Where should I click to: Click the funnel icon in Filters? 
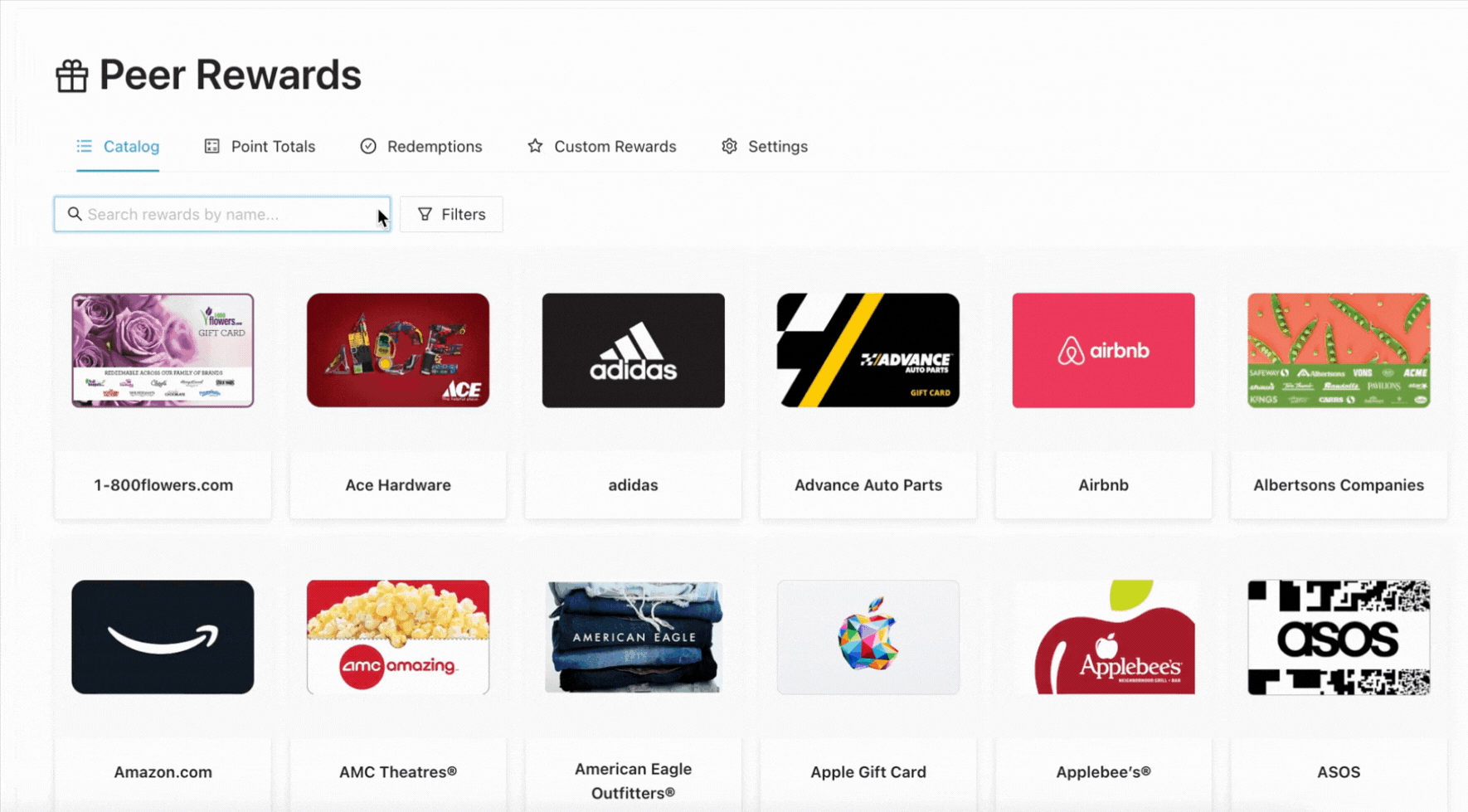click(x=425, y=214)
